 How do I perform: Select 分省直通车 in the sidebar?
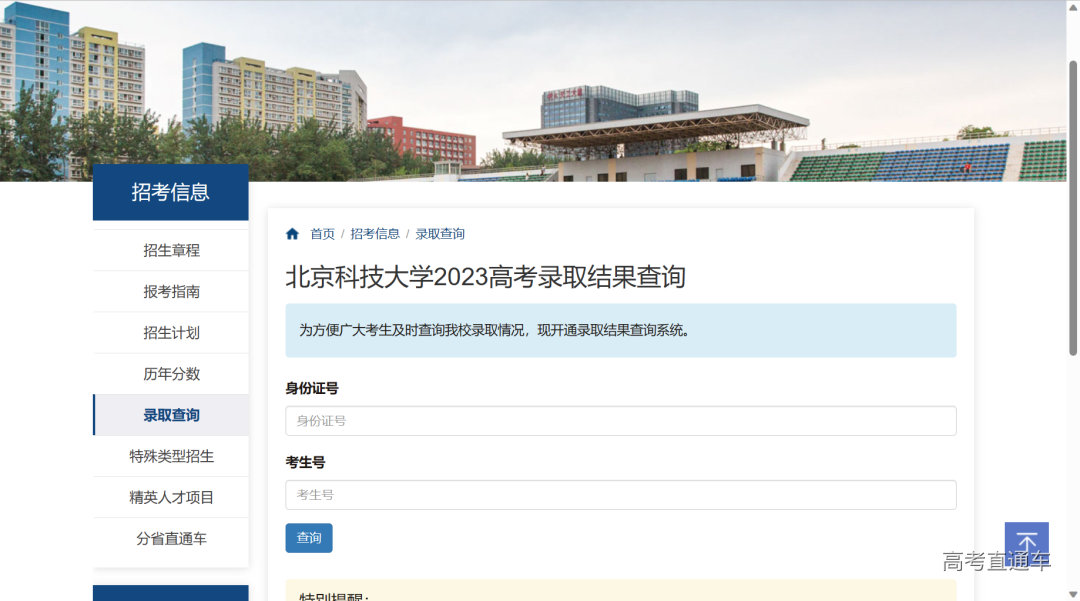[170, 538]
